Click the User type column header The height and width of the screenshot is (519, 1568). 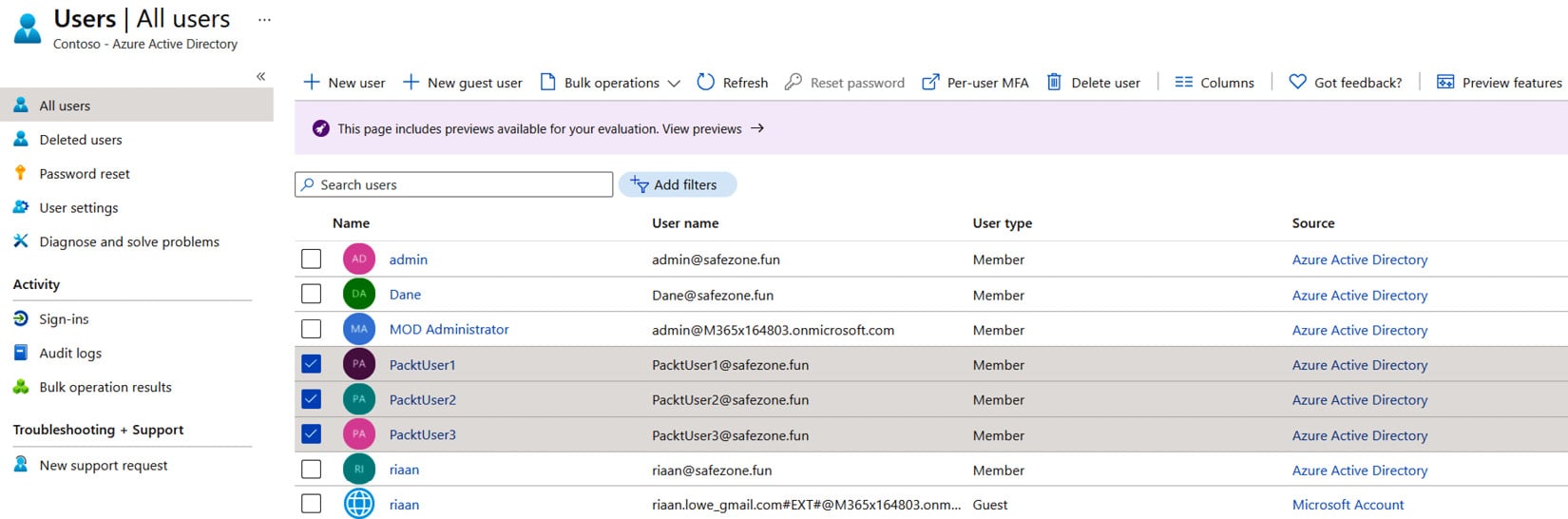pyautogui.click(x=1003, y=223)
